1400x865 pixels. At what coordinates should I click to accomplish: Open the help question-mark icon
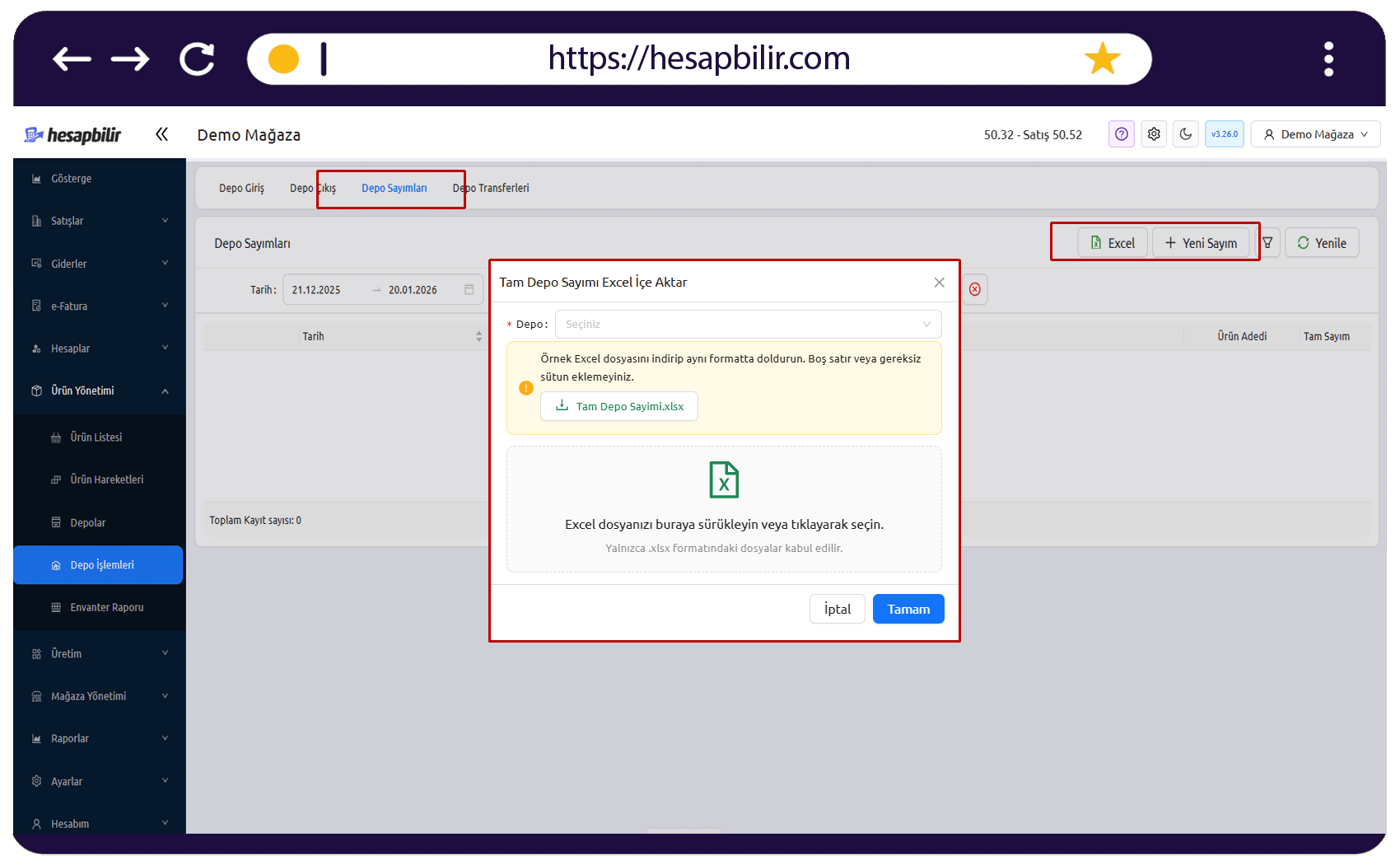1122,133
